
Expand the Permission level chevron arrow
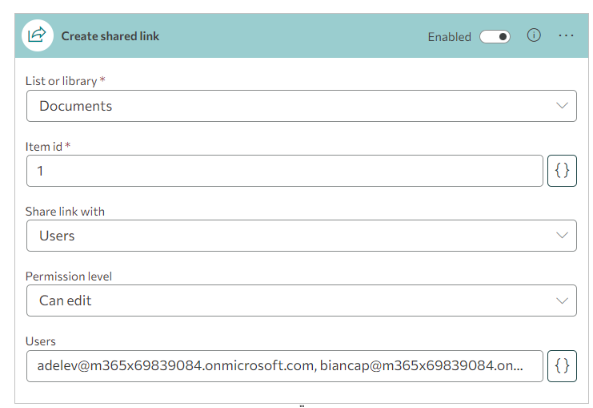(x=562, y=301)
